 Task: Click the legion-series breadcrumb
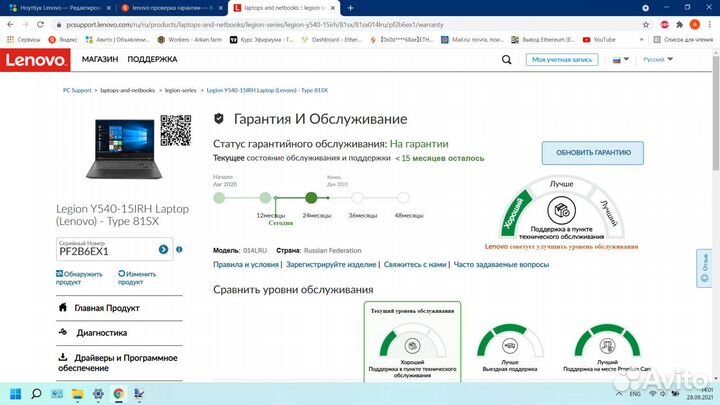click(x=180, y=90)
